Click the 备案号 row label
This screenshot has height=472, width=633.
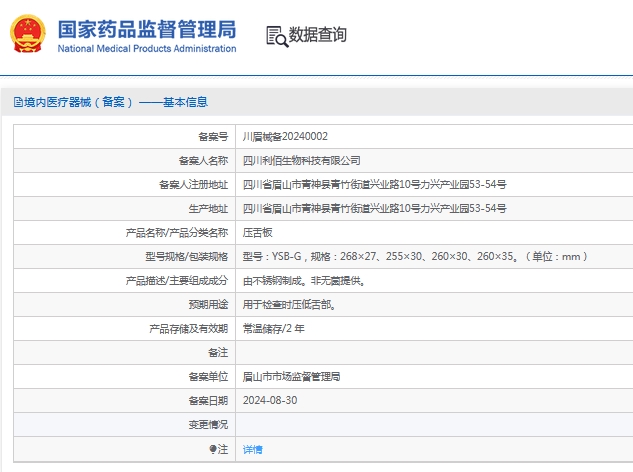[213, 136]
